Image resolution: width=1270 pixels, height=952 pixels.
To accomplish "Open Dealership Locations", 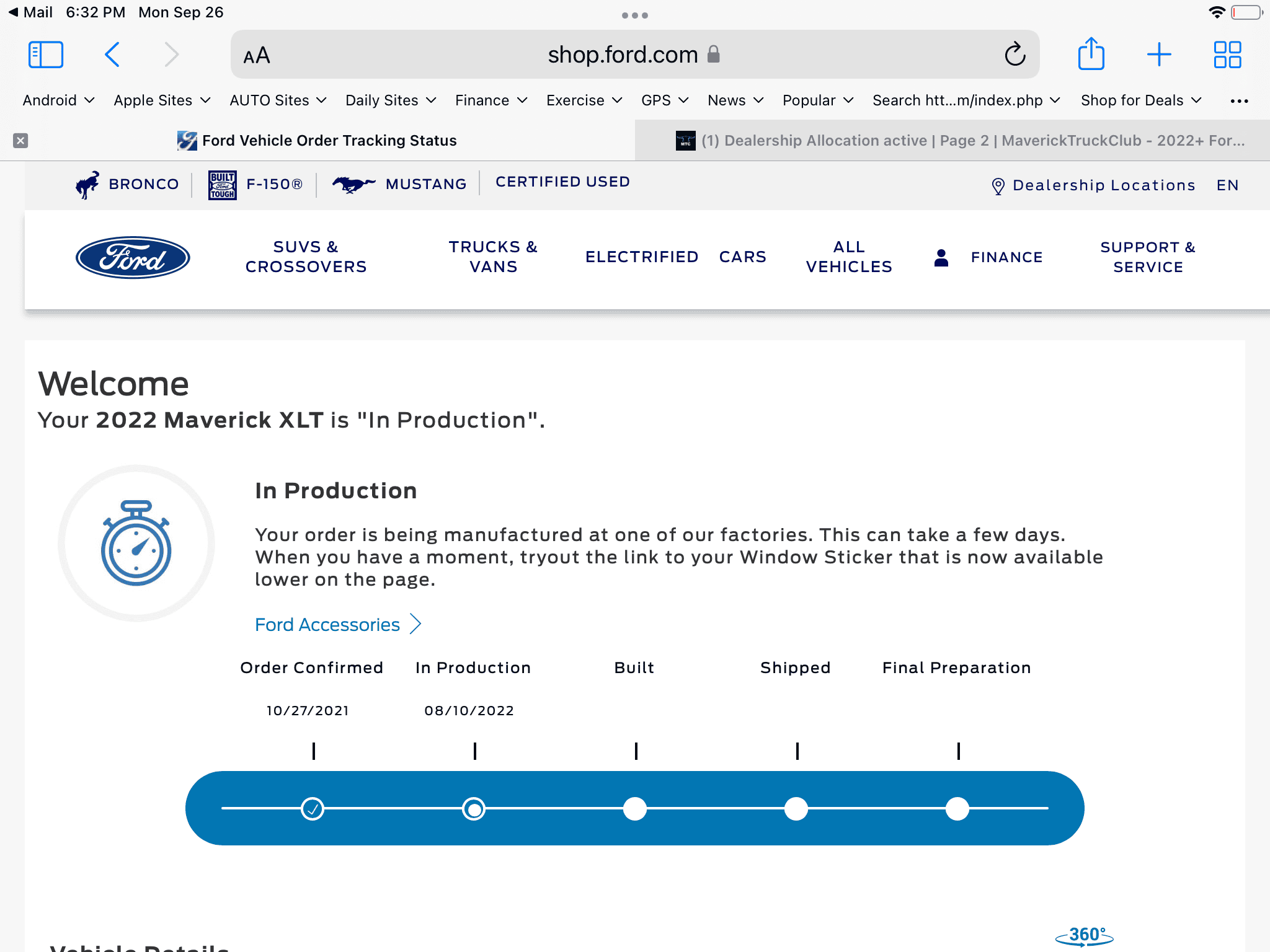I will click(x=1104, y=185).
